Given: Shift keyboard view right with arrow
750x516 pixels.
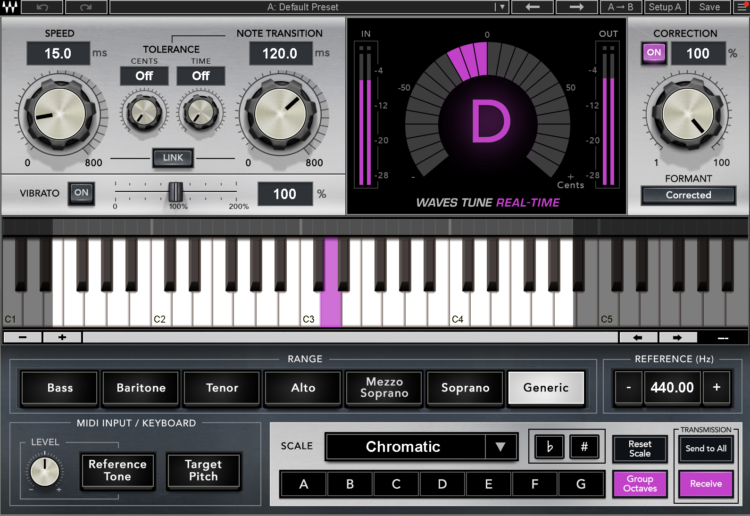Looking at the screenshot, I should click(677, 338).
